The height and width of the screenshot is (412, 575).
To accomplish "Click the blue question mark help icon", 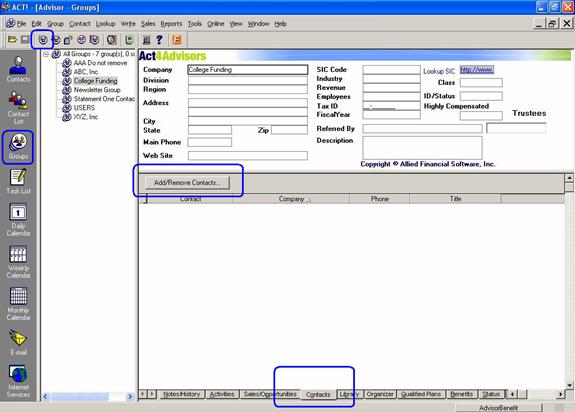I will pyautogui.click(x=159, y=40).
